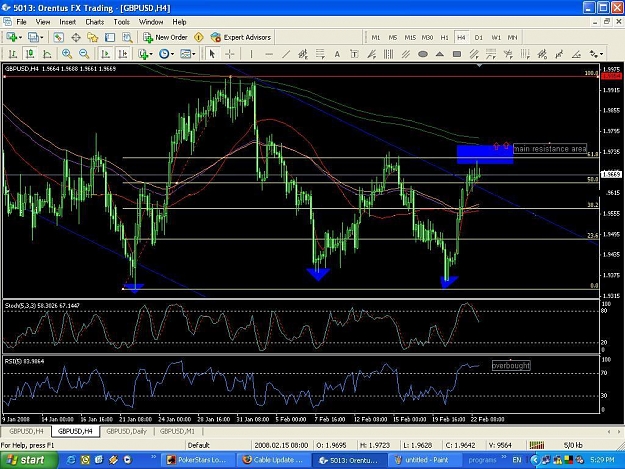
Task: Open the Market Watch panel
Action: tap(58, 37)
